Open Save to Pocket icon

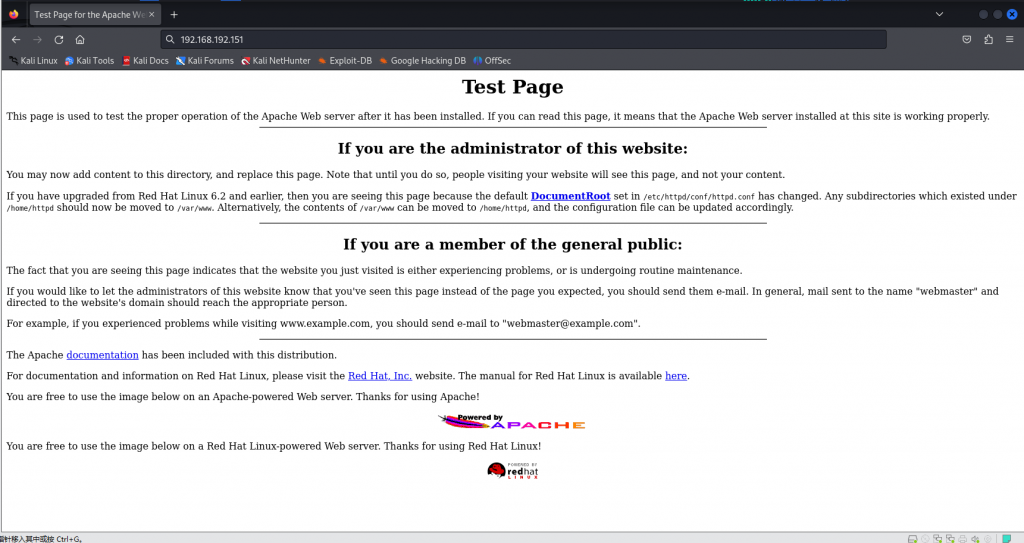point(967,39)
